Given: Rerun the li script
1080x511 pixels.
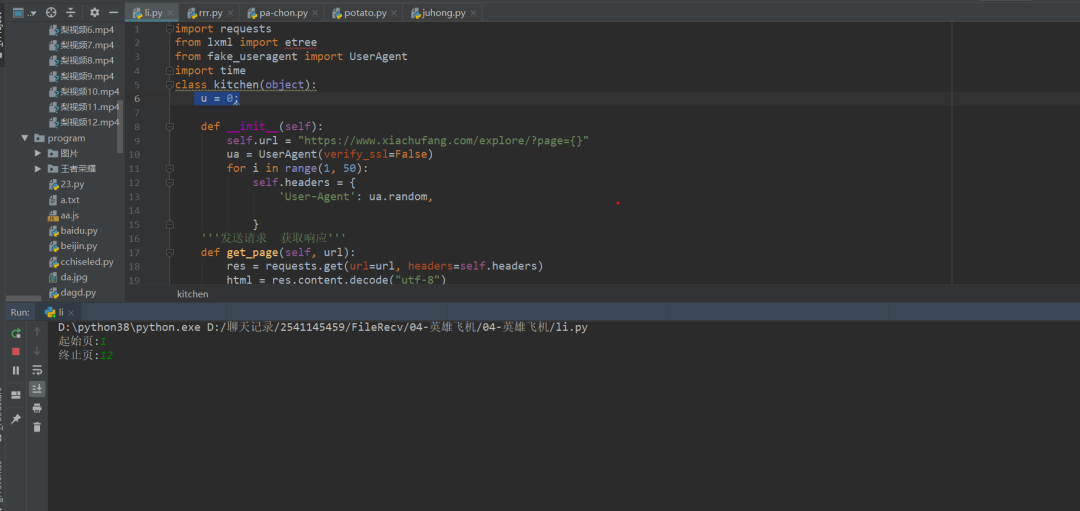Looking at the screenshot, I should click(16, 333).
